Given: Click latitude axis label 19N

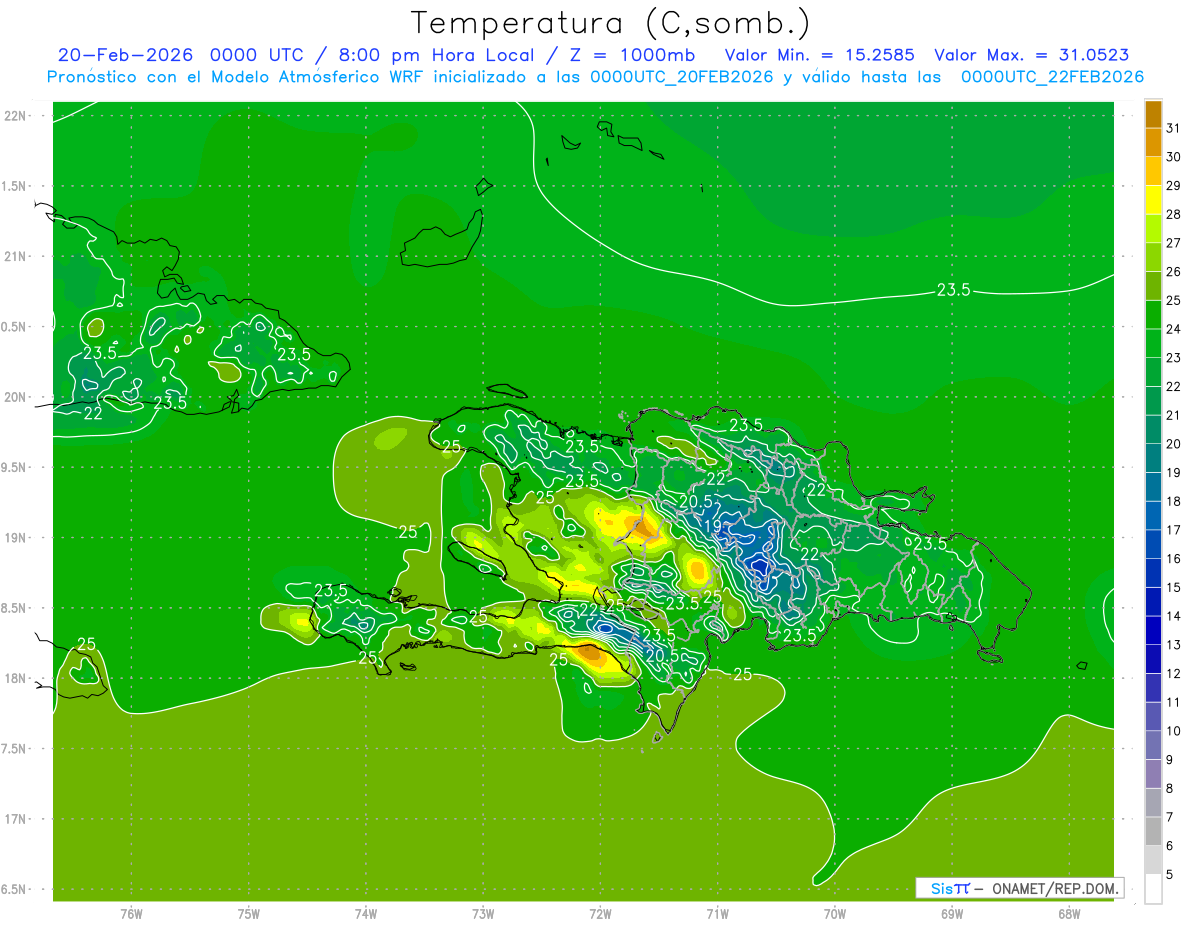Looking at the screenshot, I should pos(16,538).
